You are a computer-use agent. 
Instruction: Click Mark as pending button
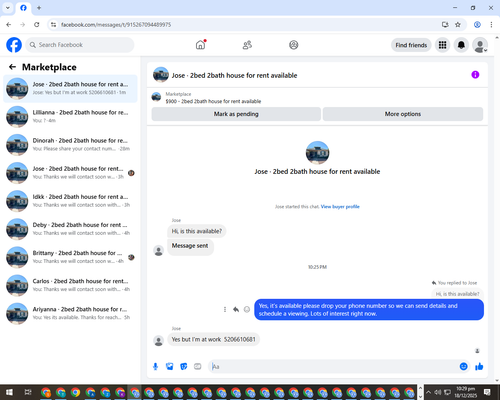[x=236, y=114]
